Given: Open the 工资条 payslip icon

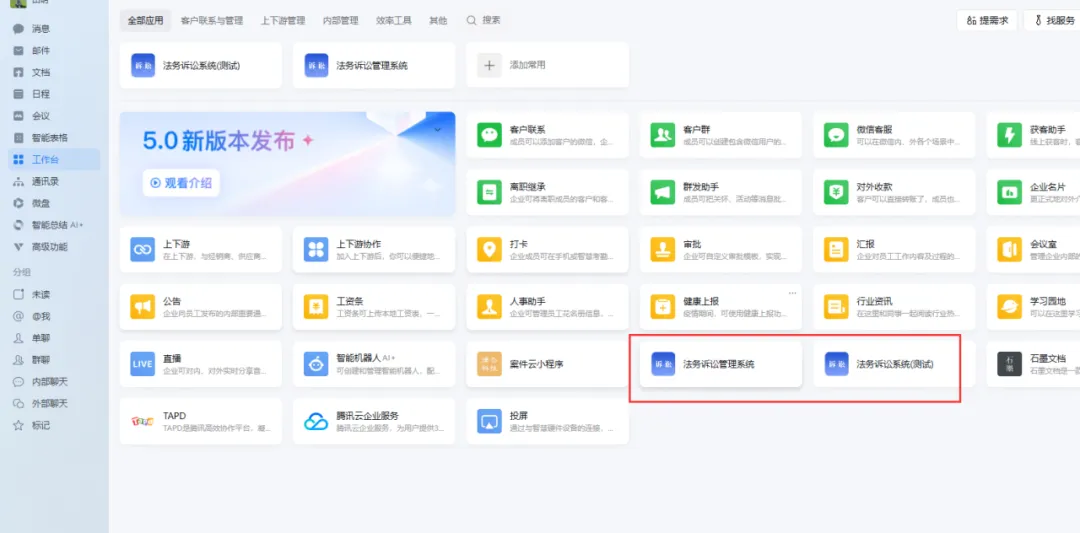Looking at the screenshot, I should [316, 306].
